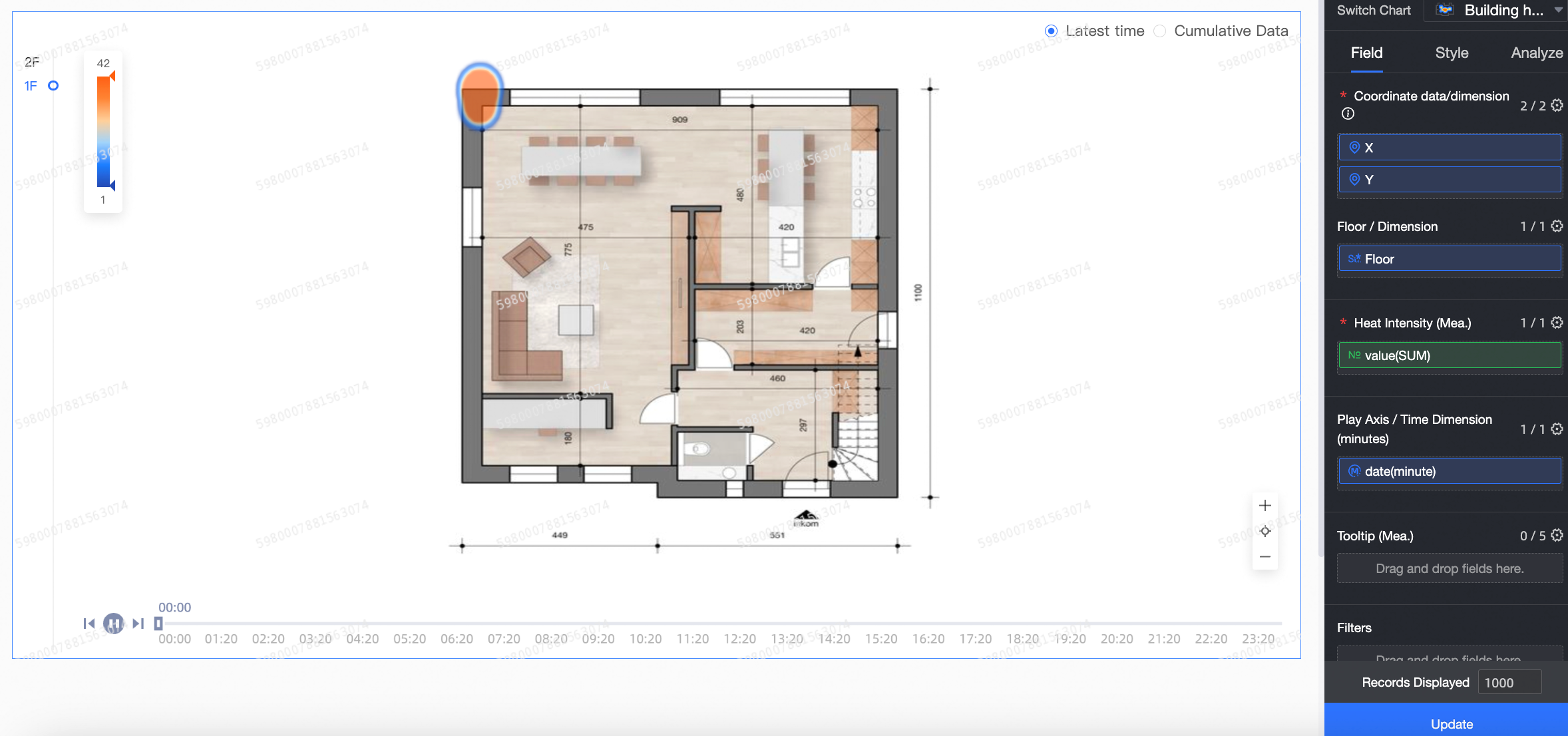
Task: Open Play Axis time dimension settings
Action: pyautogui.click(x=1557, y=429)
